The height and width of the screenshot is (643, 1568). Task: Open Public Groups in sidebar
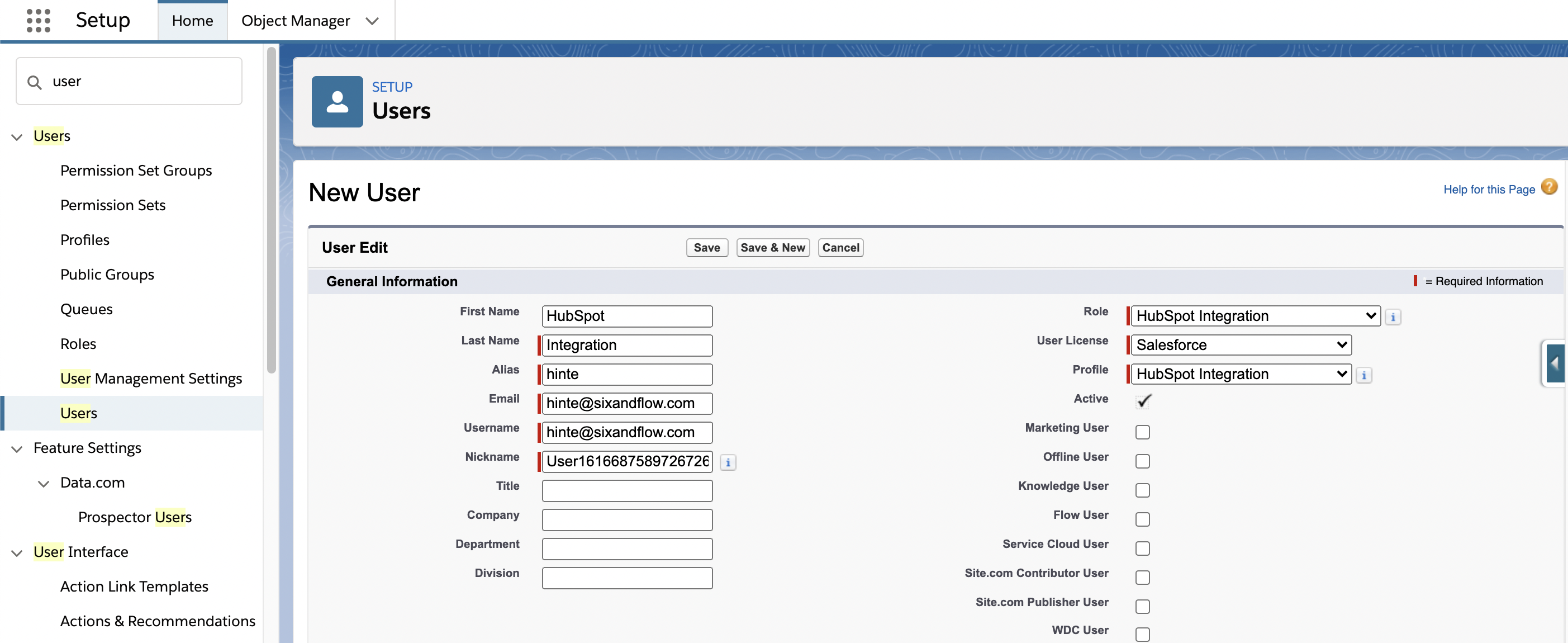[107, 275]
